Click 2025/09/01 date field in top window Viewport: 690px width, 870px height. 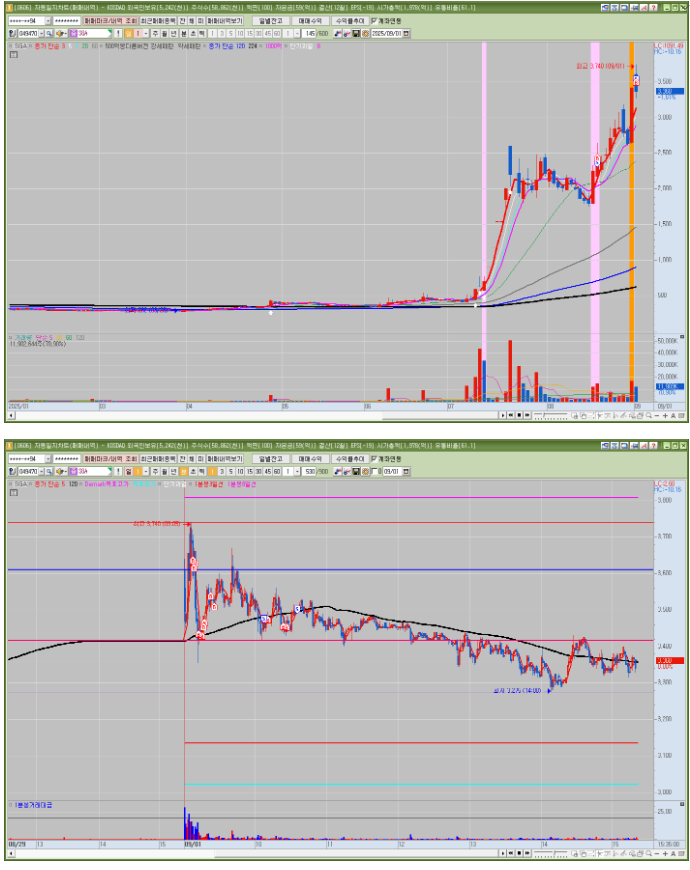pyautogui.click(x=387, y=33)
